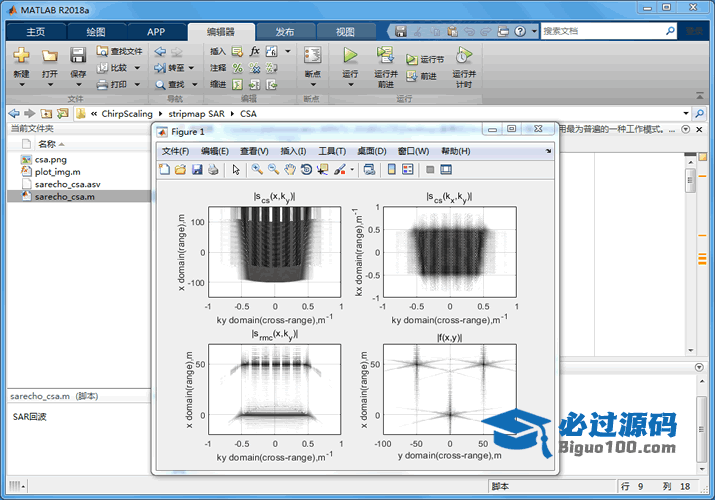The image size is (715, 500).
Task: Open the 工具(T) menu in Figure window
Action: pos(331,151)
